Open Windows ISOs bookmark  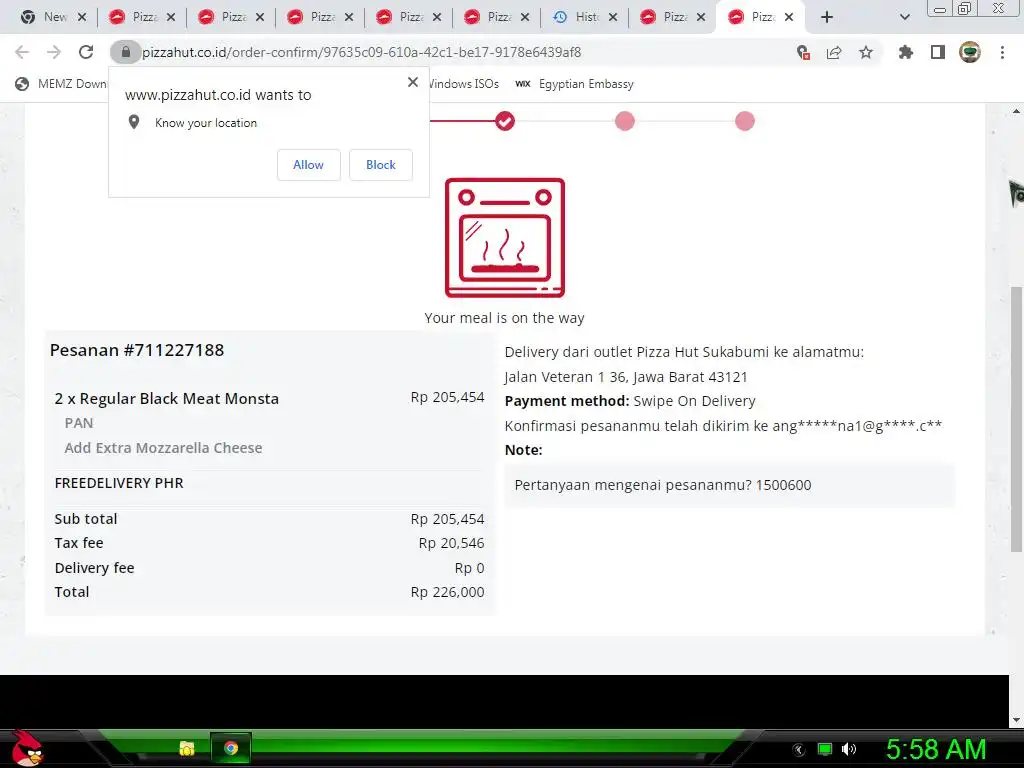(464, 84)
